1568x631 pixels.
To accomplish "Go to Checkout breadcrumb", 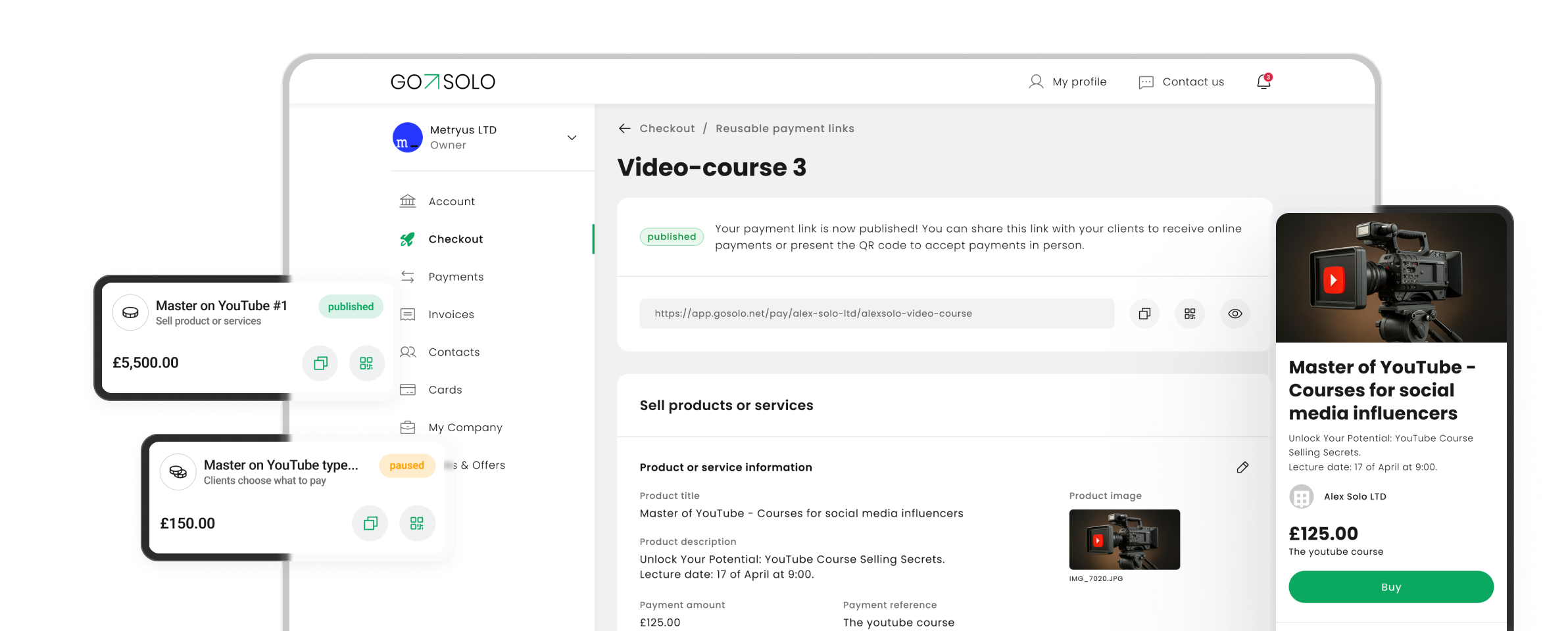I will tap(667, 128).
